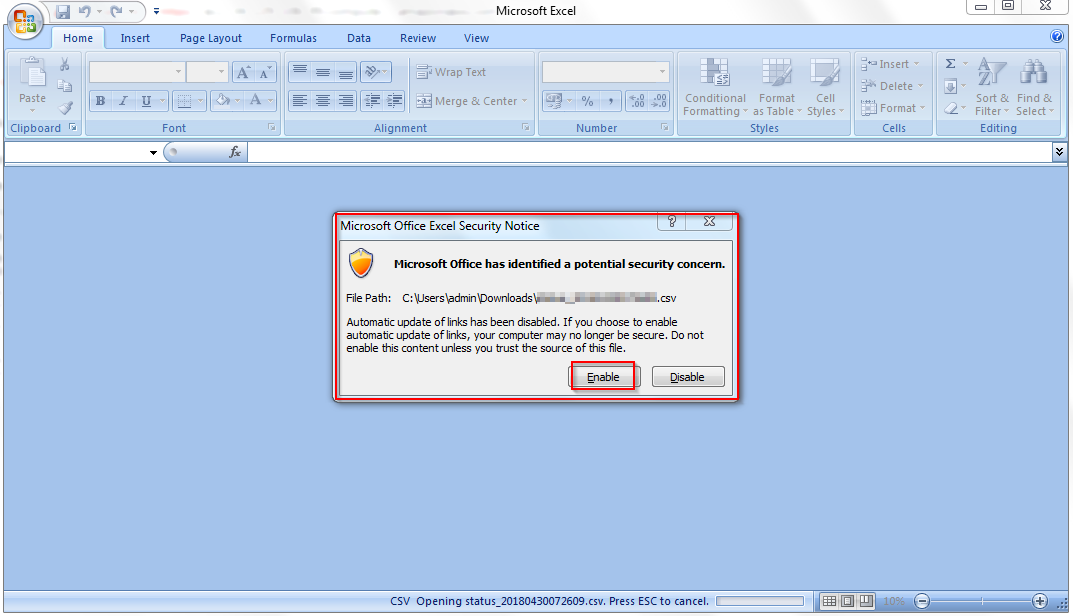Toggle Align Text Left
The image size is (1073, 616).
click(299, 101)
